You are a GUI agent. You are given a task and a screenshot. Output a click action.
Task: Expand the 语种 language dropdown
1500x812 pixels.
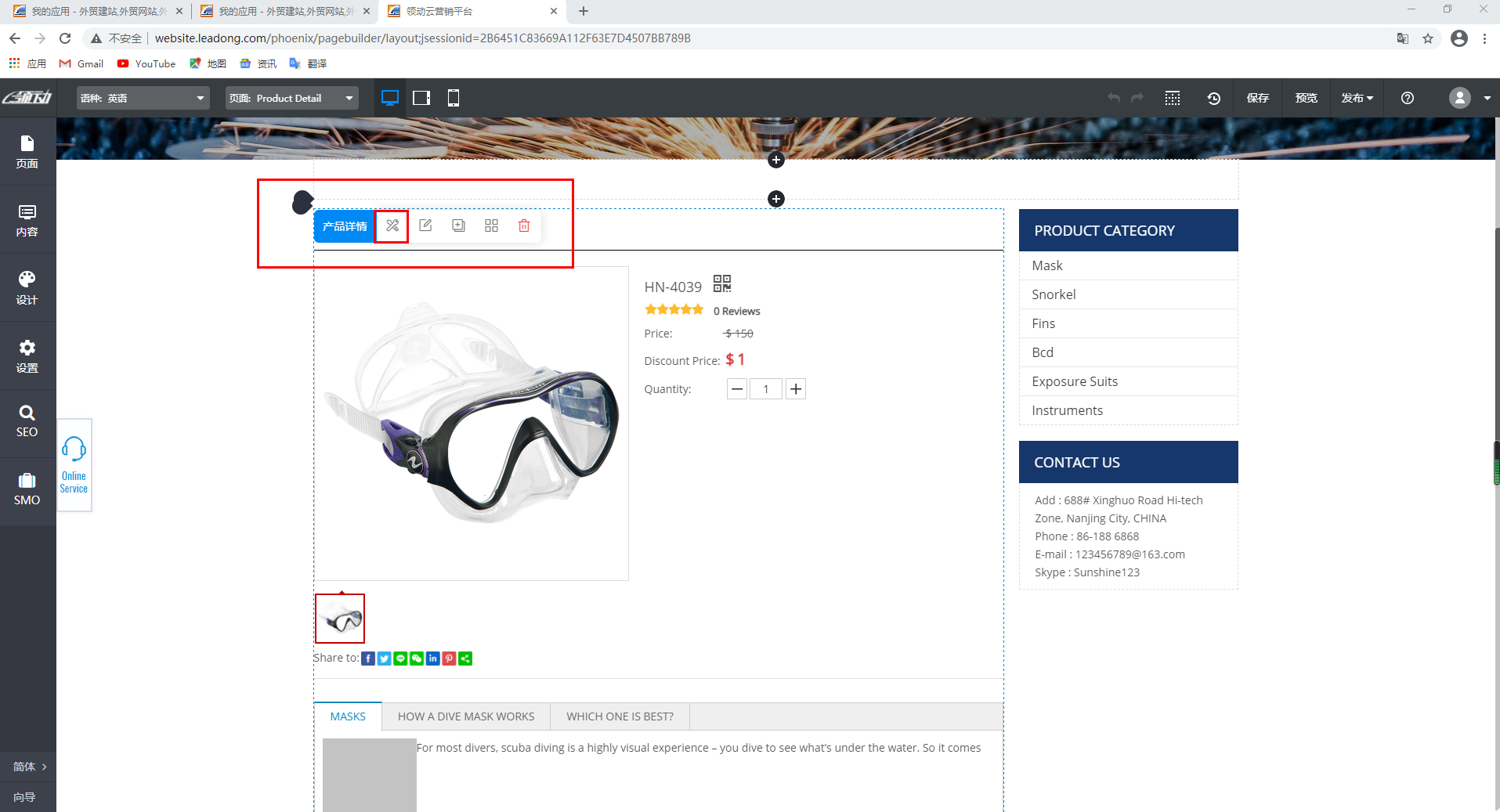(142, 98)
